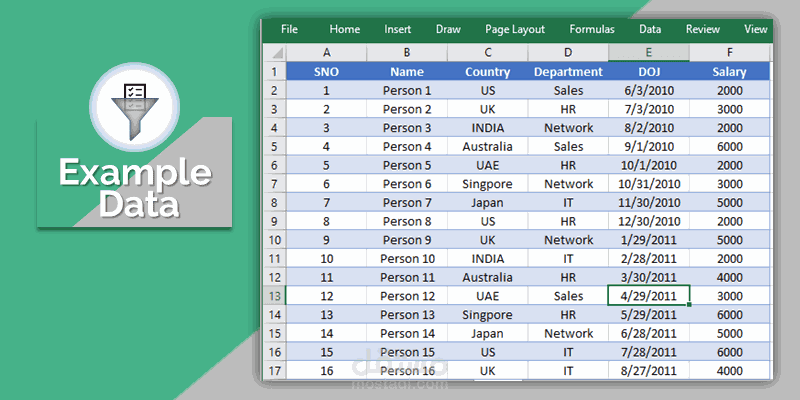This screenshot has width=800, height=400.
Task: Click the UAE cell in row 13
Action: point(488,296)
